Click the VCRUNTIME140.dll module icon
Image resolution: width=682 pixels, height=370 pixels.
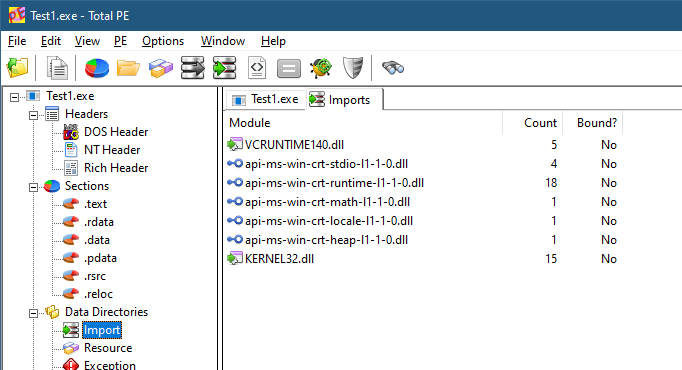[x=235, y=144]
